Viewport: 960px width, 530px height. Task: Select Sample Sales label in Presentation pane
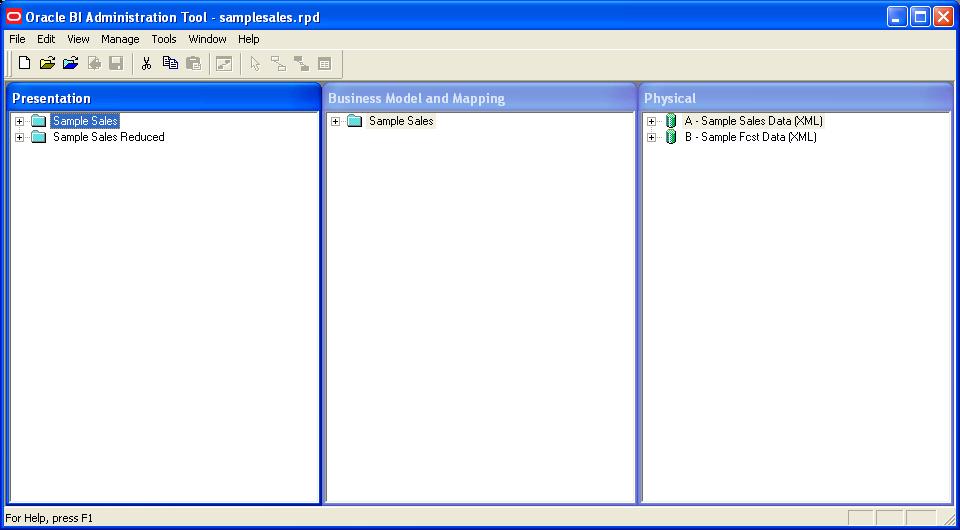coord(85,121)
